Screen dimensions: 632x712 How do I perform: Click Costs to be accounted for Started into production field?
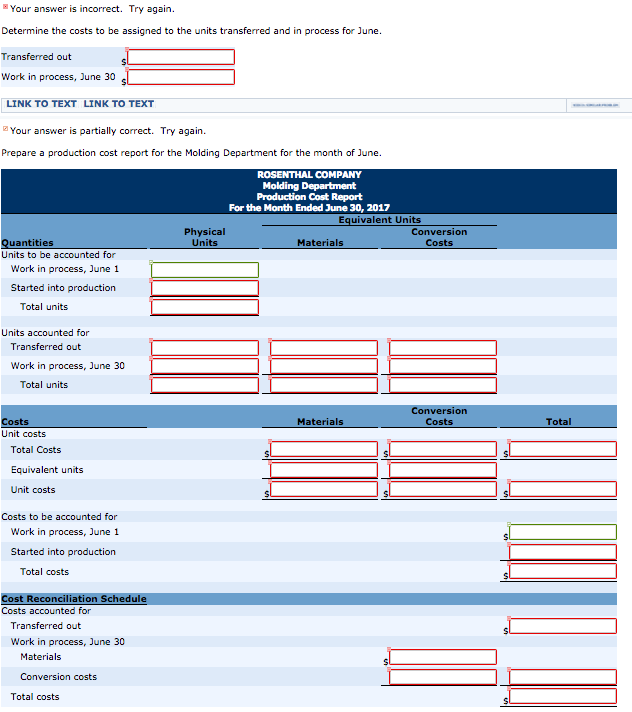point(563,552)
